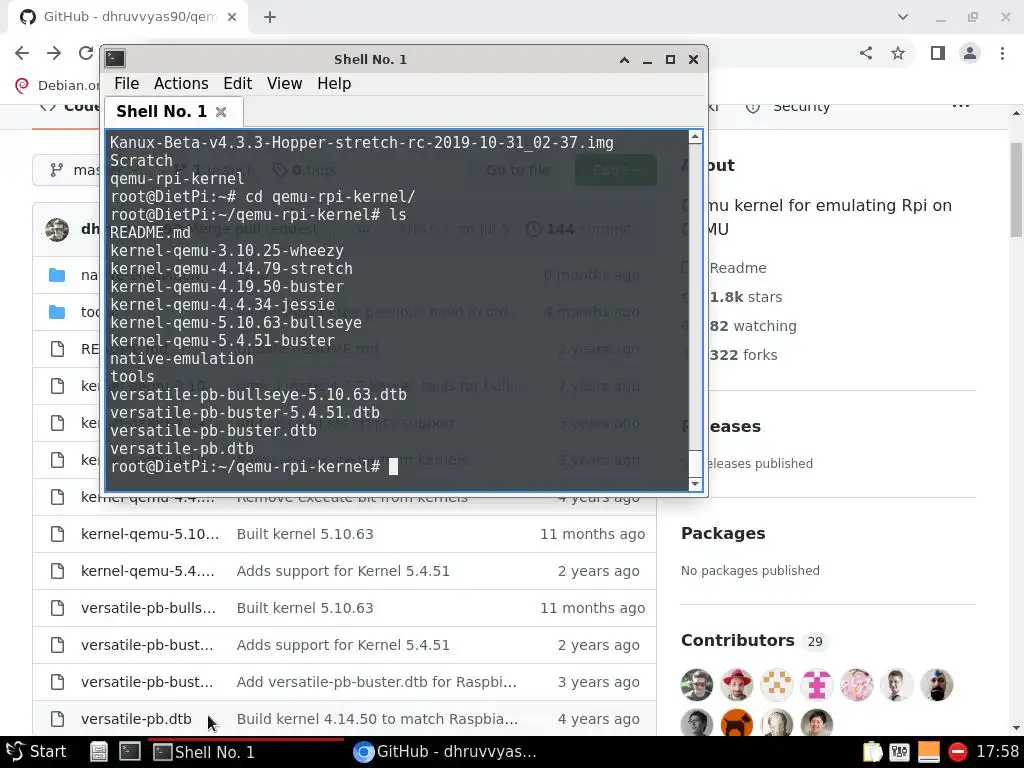Open the bearded contributor avatar in the top row
Viewport: 1024px width, 768px height.
936,685
